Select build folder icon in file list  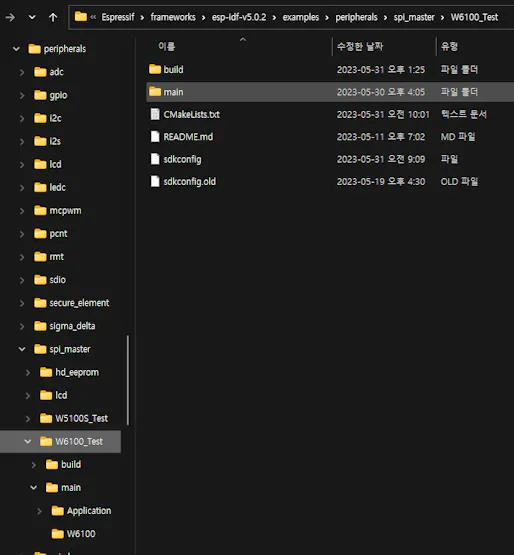[155, 69]
